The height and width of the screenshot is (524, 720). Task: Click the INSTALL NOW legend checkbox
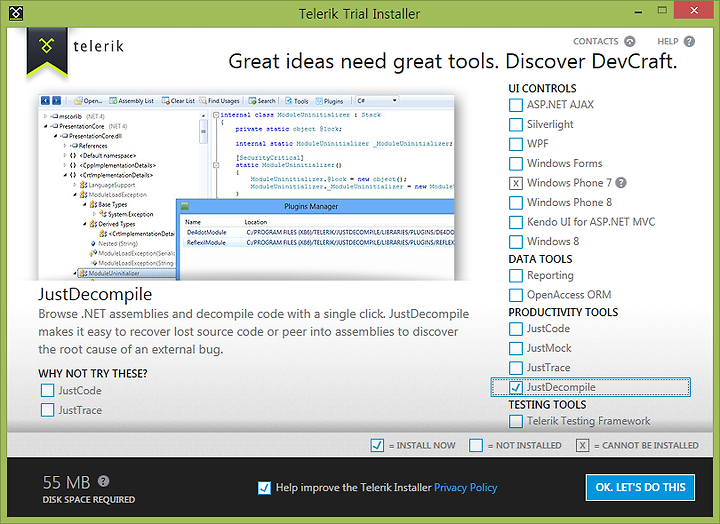(377, 445)
